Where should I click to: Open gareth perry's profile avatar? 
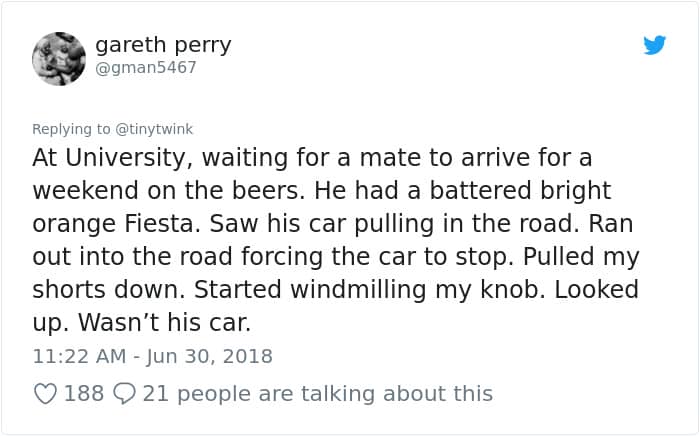point(59,58)
